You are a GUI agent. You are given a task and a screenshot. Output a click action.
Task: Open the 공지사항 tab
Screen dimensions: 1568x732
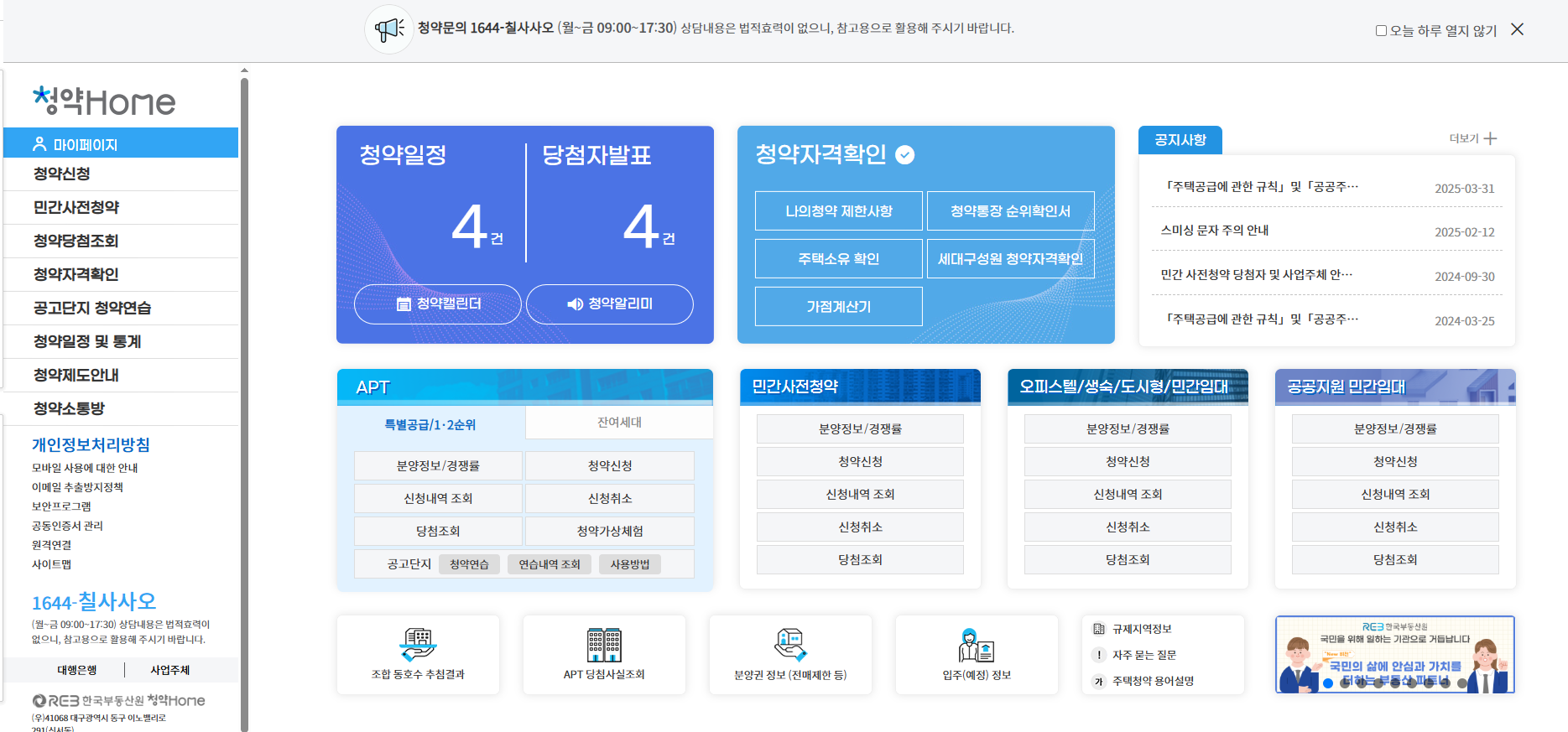click(x=1180, y=140)
